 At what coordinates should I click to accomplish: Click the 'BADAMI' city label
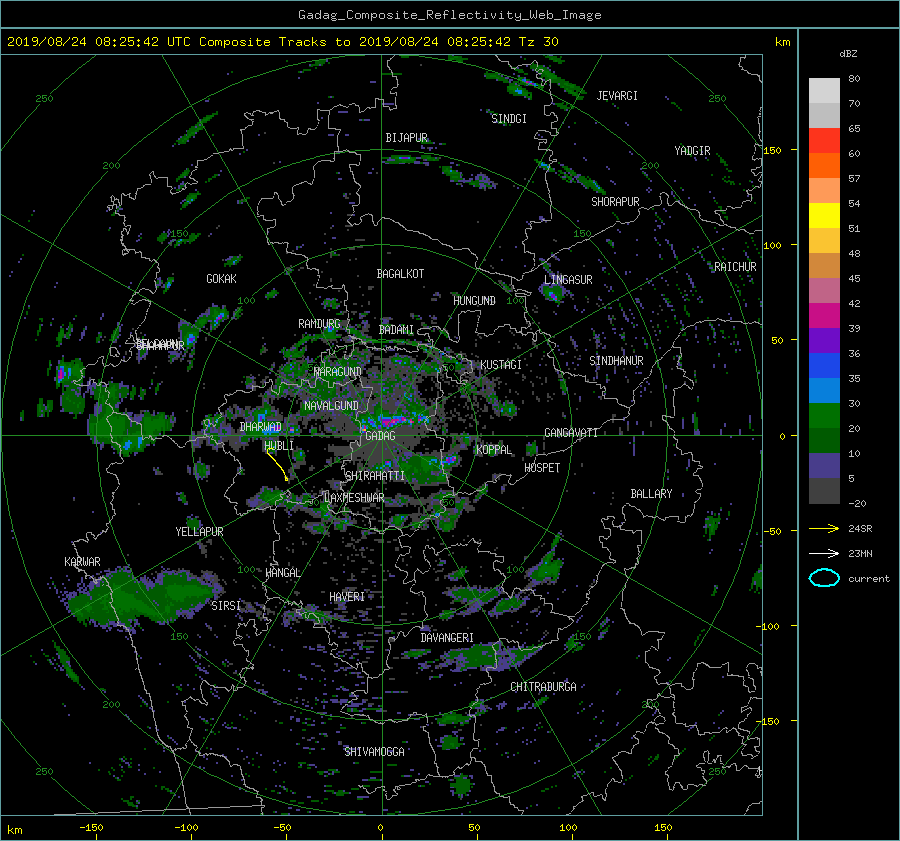pyautogui.click(x=396, y=330)
